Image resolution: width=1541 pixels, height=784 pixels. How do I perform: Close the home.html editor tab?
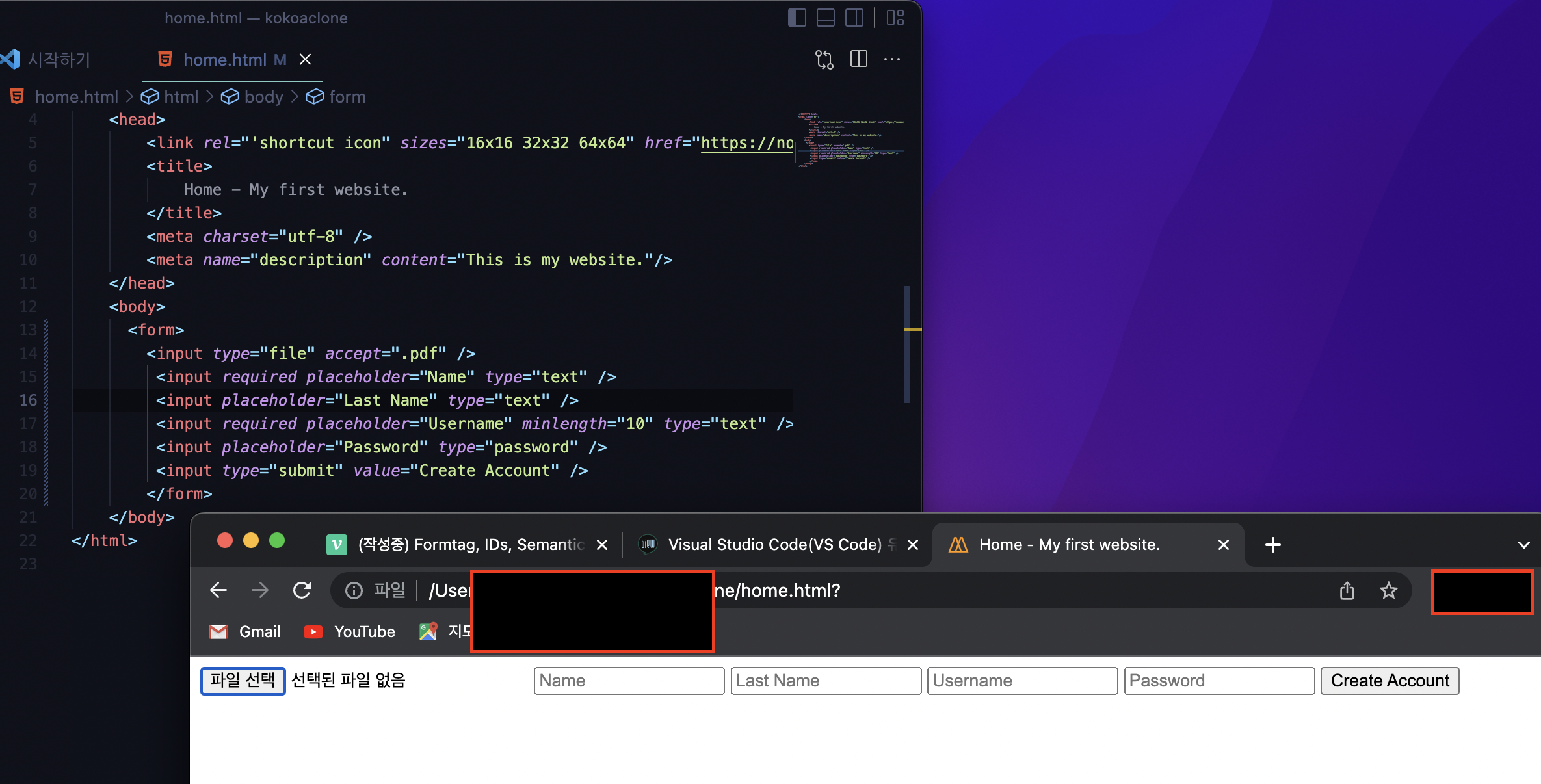tap(305, 59)
